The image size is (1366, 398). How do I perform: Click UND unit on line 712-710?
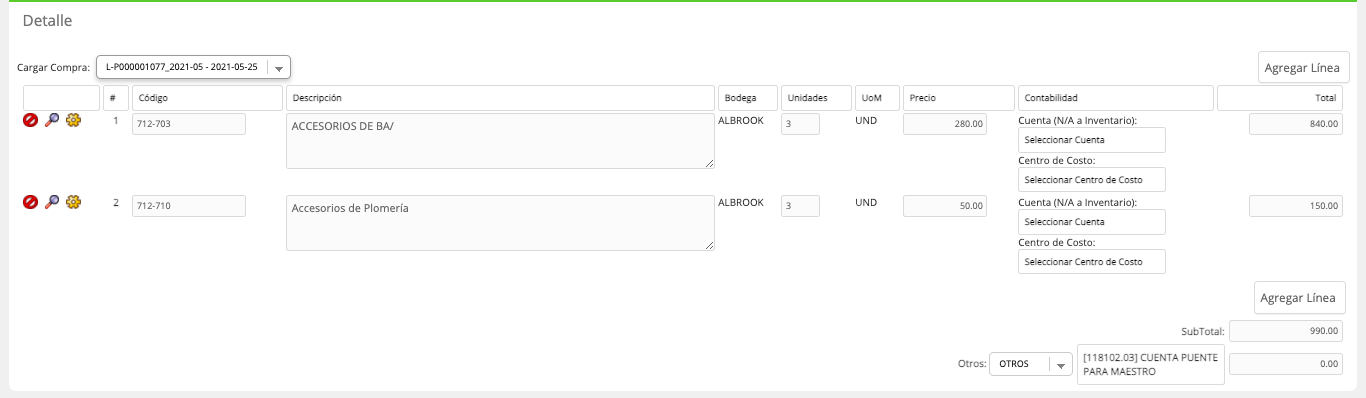pos(866,202)
